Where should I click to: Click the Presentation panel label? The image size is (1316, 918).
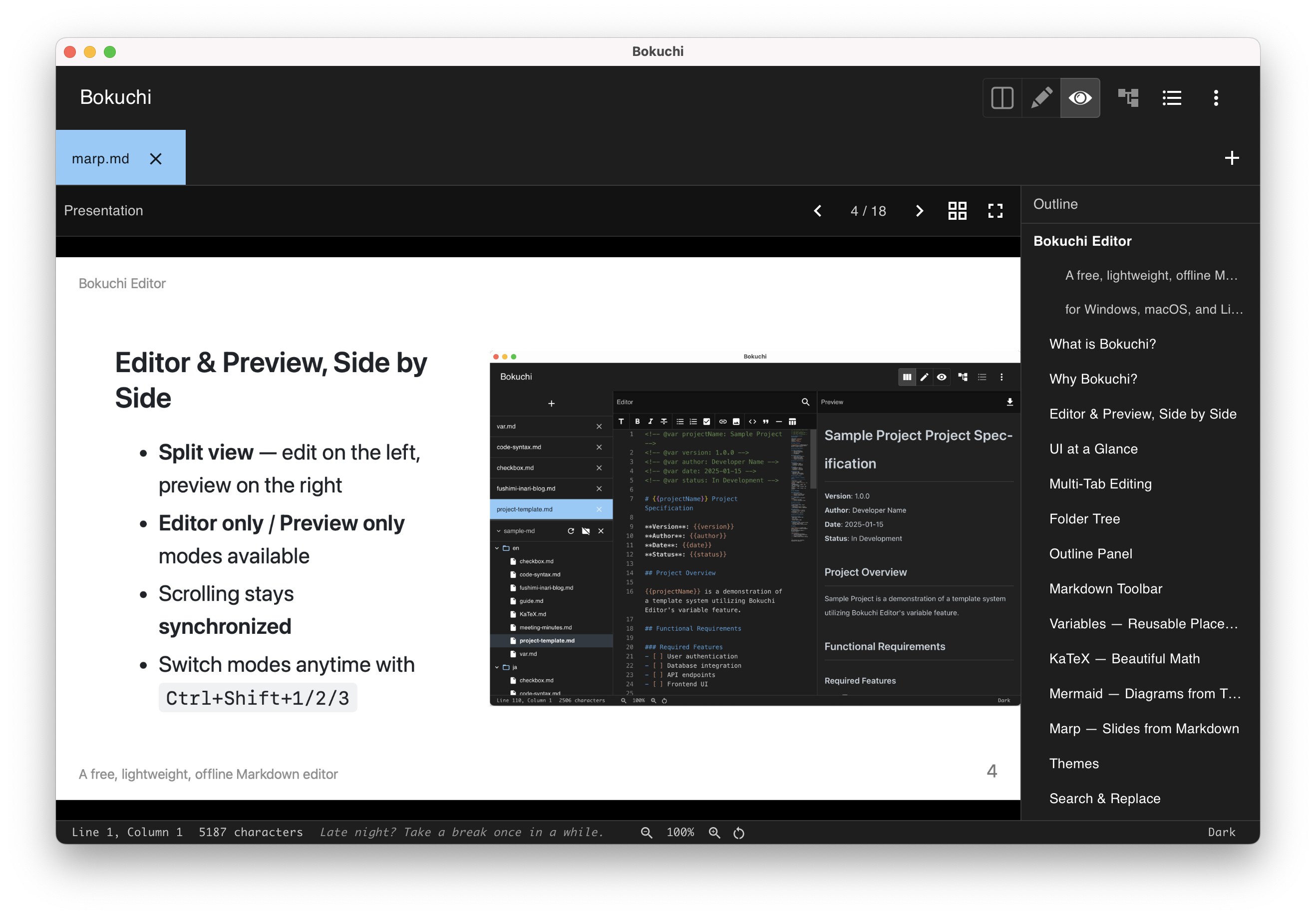pyautogui.click(x=103, y=211)
